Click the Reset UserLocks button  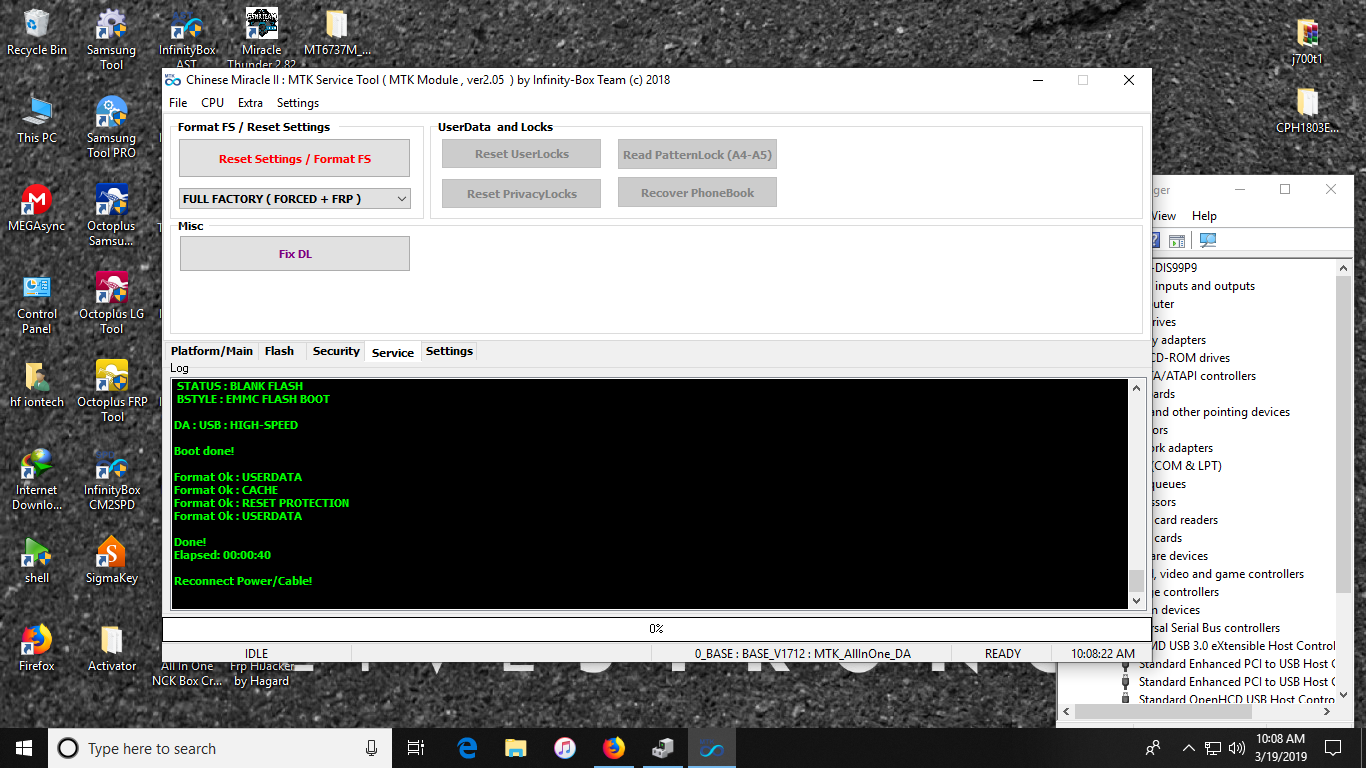tap(522, 154)
